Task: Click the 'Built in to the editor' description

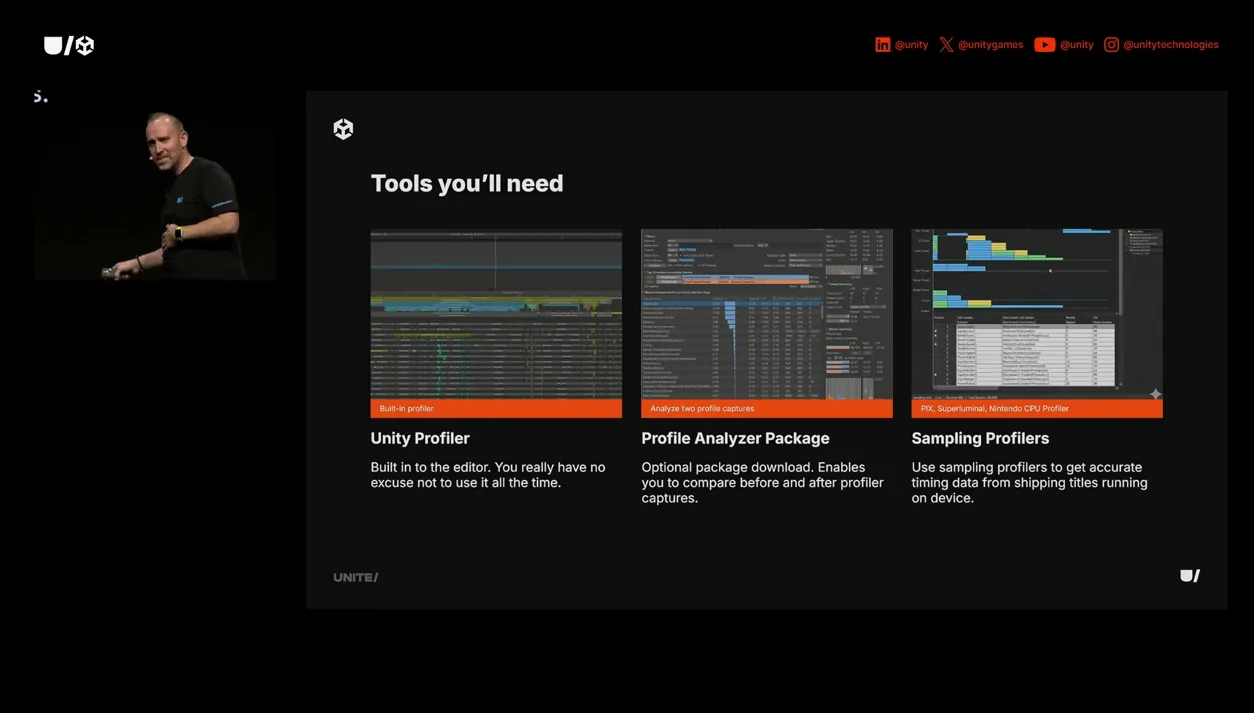Action: [x=488, y=475]
